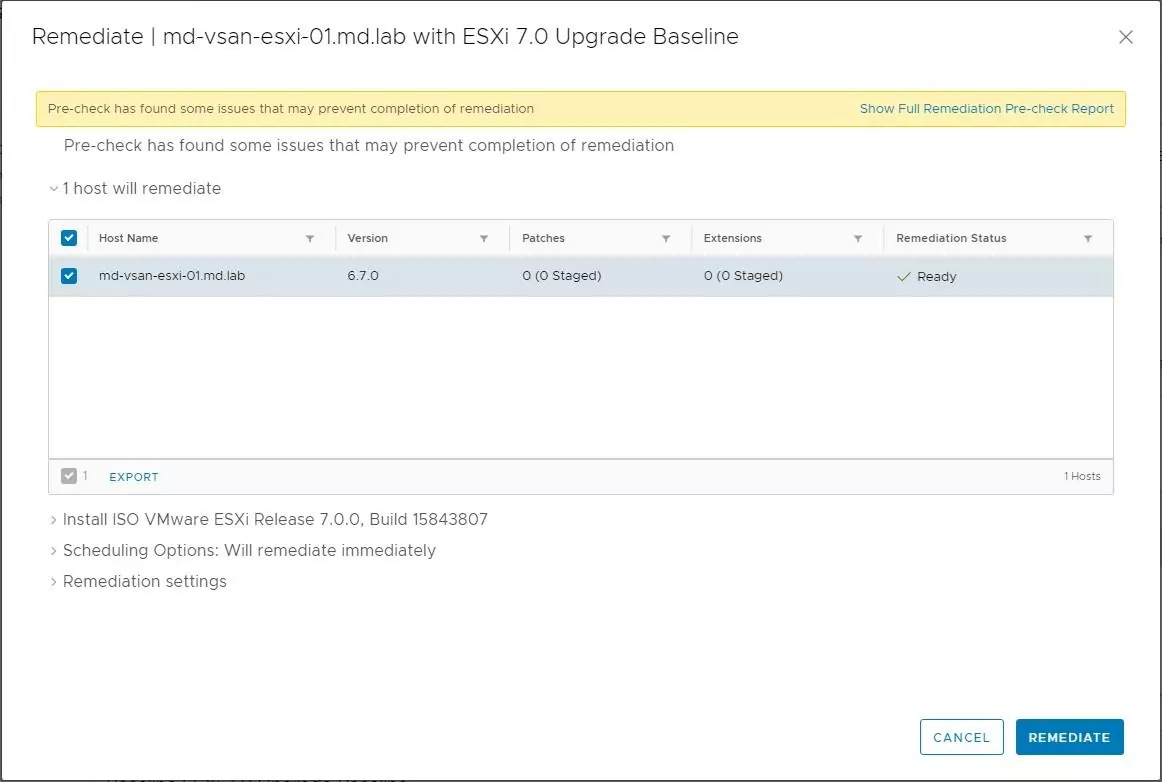1162x782 pixels.
Task: Toggle the select-all hosts header checkbox
Action: click(69, 238)
